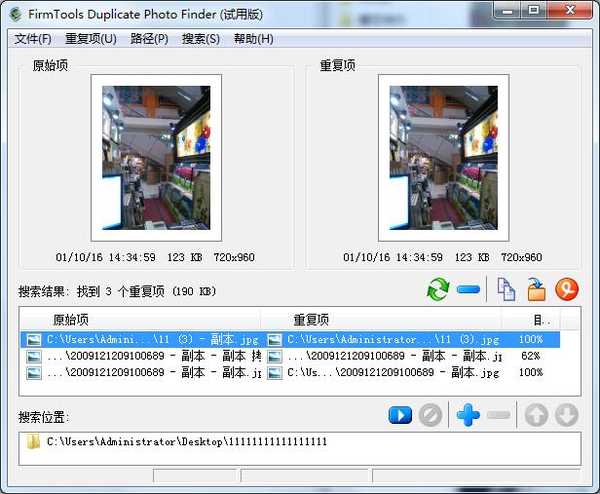Image resolution: width=600 pixels, height=494 pixels.
Task: Click image icon of the 62% row original
Action: [34, 357]
